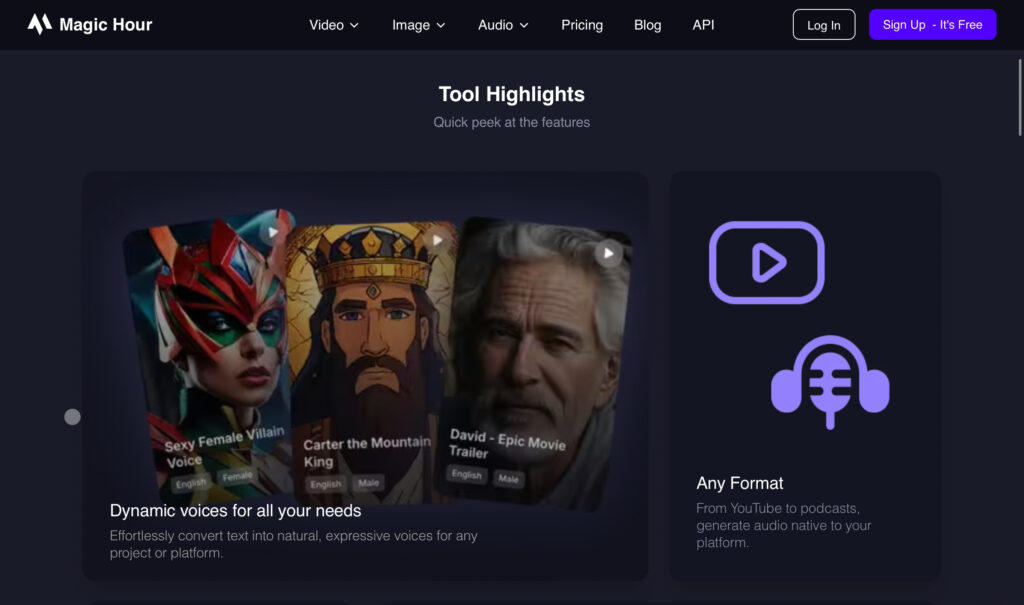Click the Log In button

[823, 25]
